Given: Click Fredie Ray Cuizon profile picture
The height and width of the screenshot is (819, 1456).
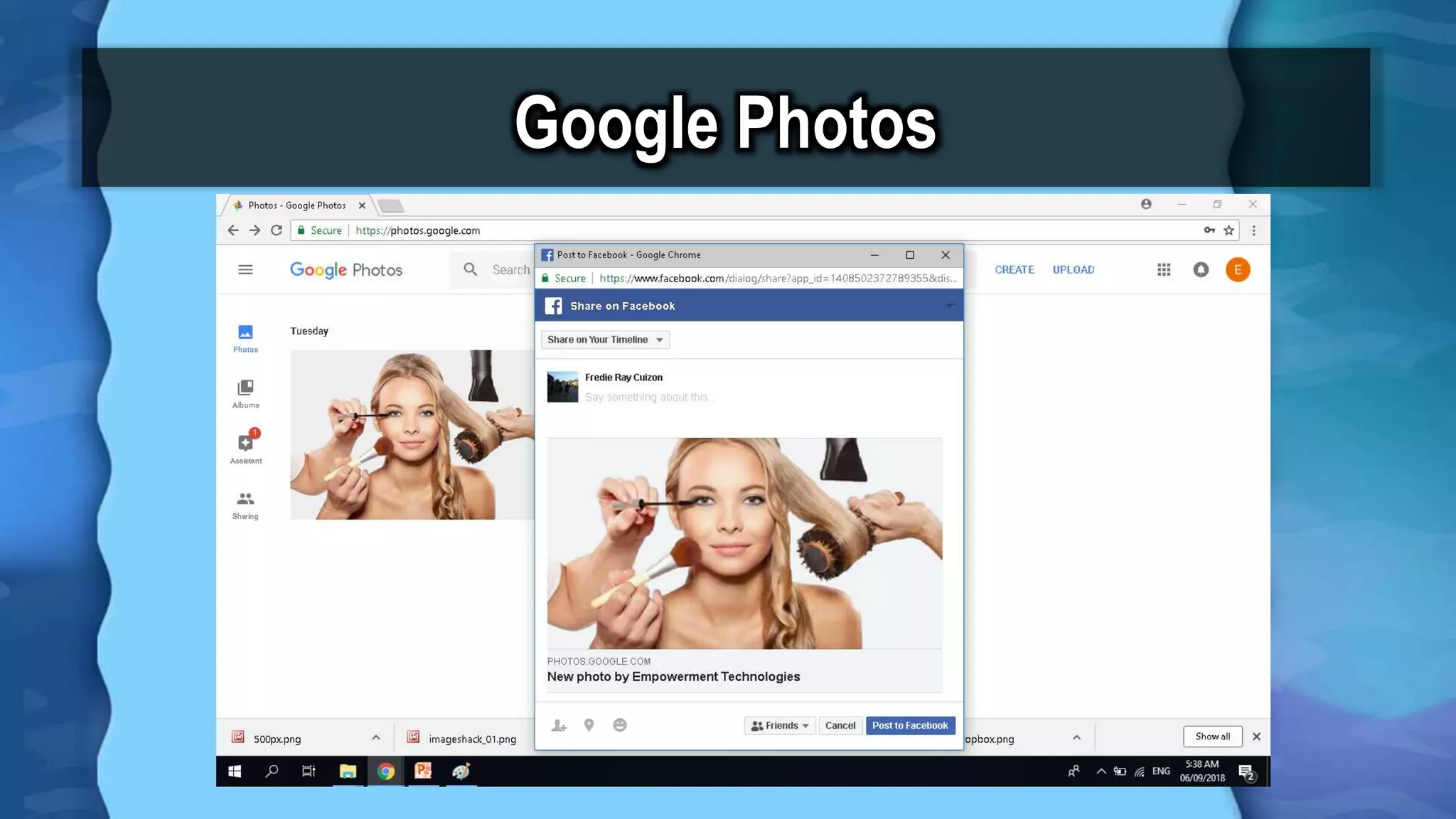Looking at the screenshot, I should (562, 387).
